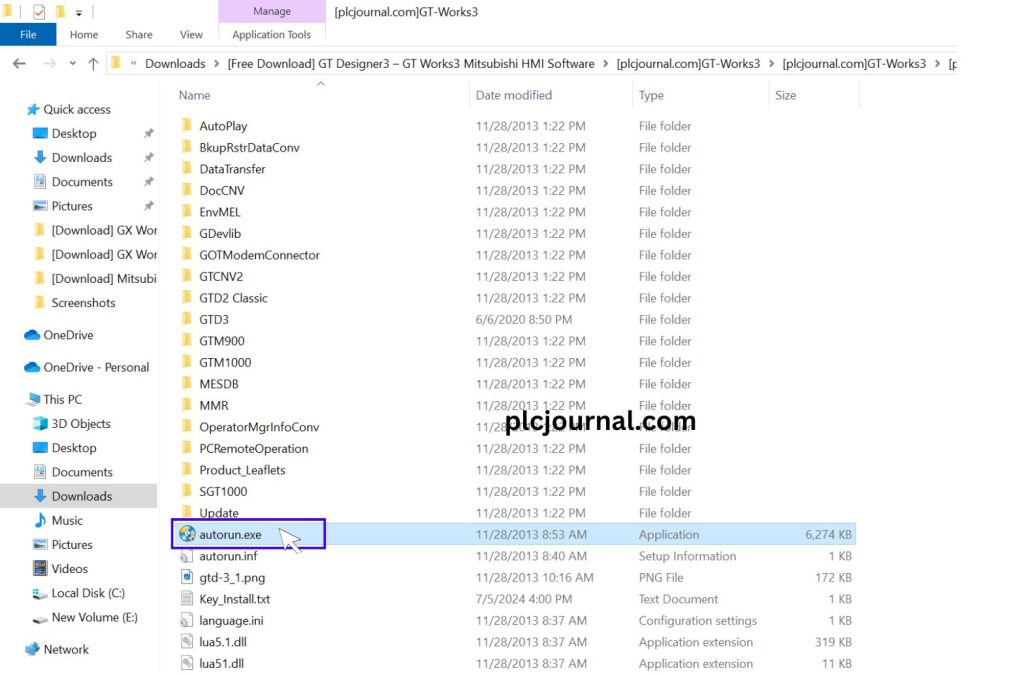Switch to the Home ribbon tab
1024x675 pixels.
84,35
